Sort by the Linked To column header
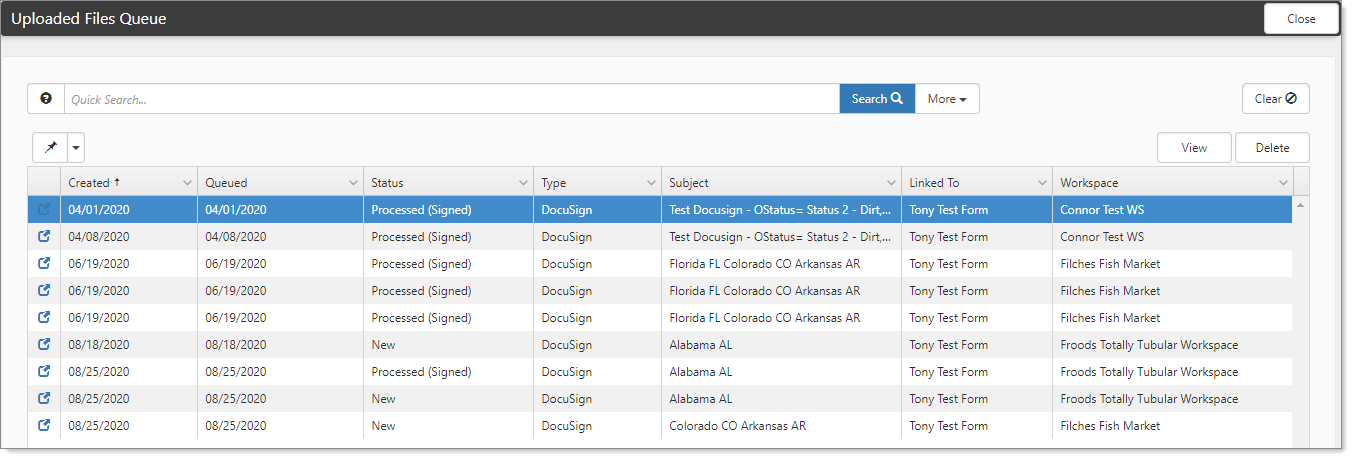1352x459 pixels. (x=934, y=183)
